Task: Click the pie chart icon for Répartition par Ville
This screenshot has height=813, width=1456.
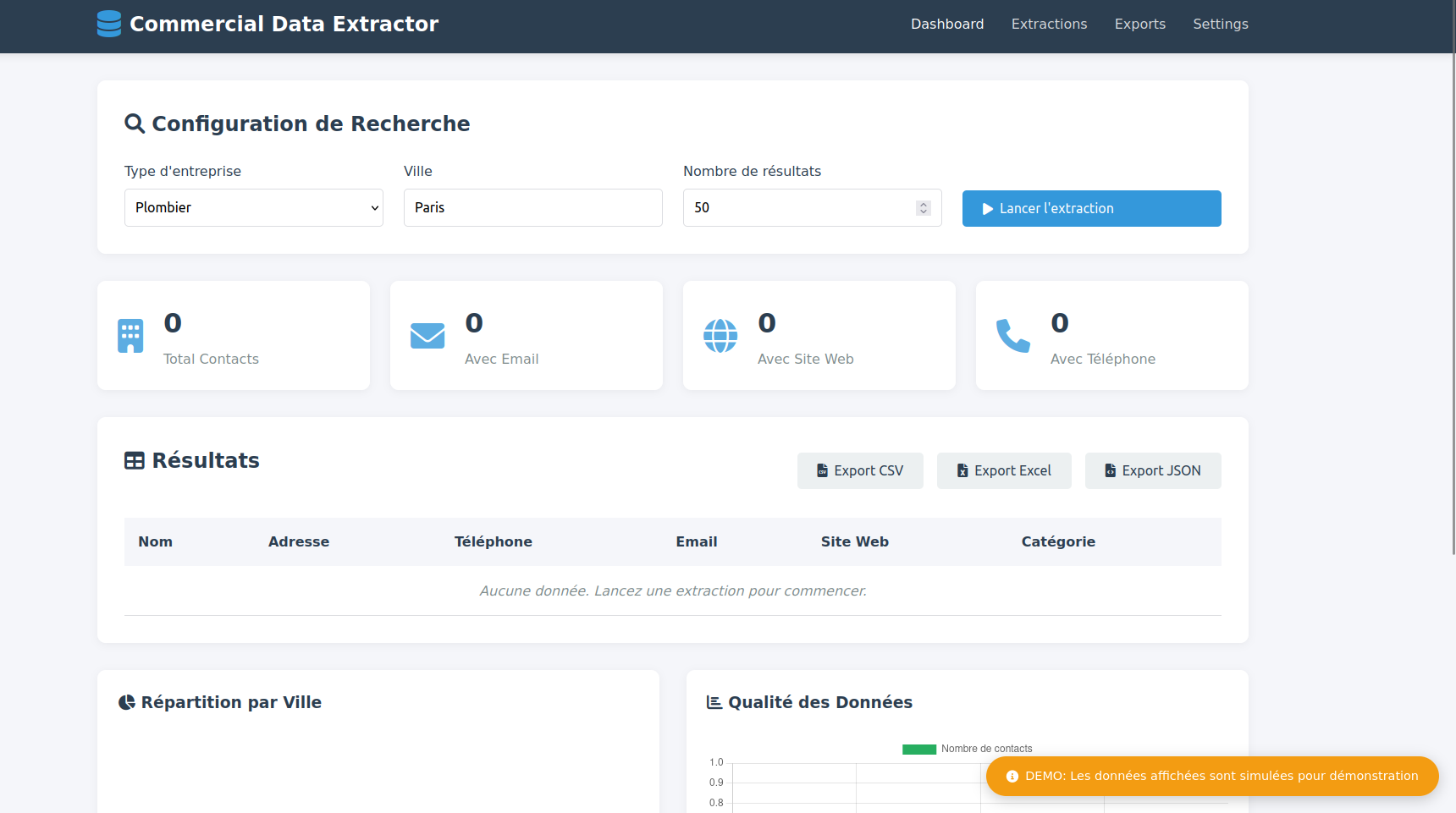Action: click(127, 702)
